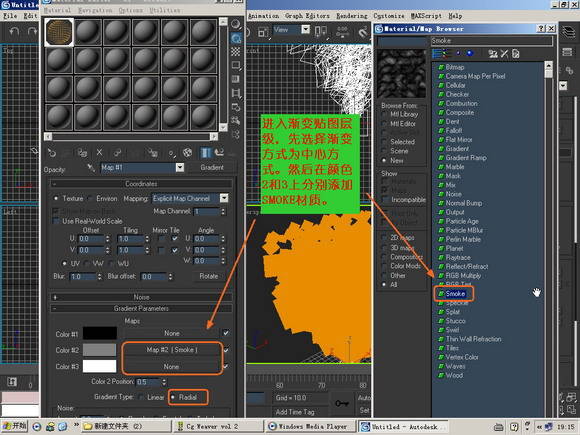Open Material/Map Navigator icon

pyautogui.click(x=236, y=134)
